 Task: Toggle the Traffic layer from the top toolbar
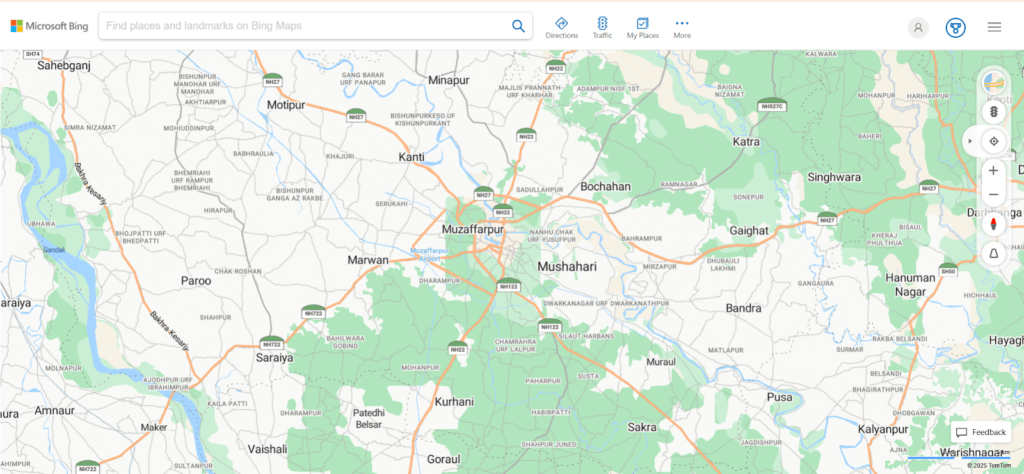[602, 28]
